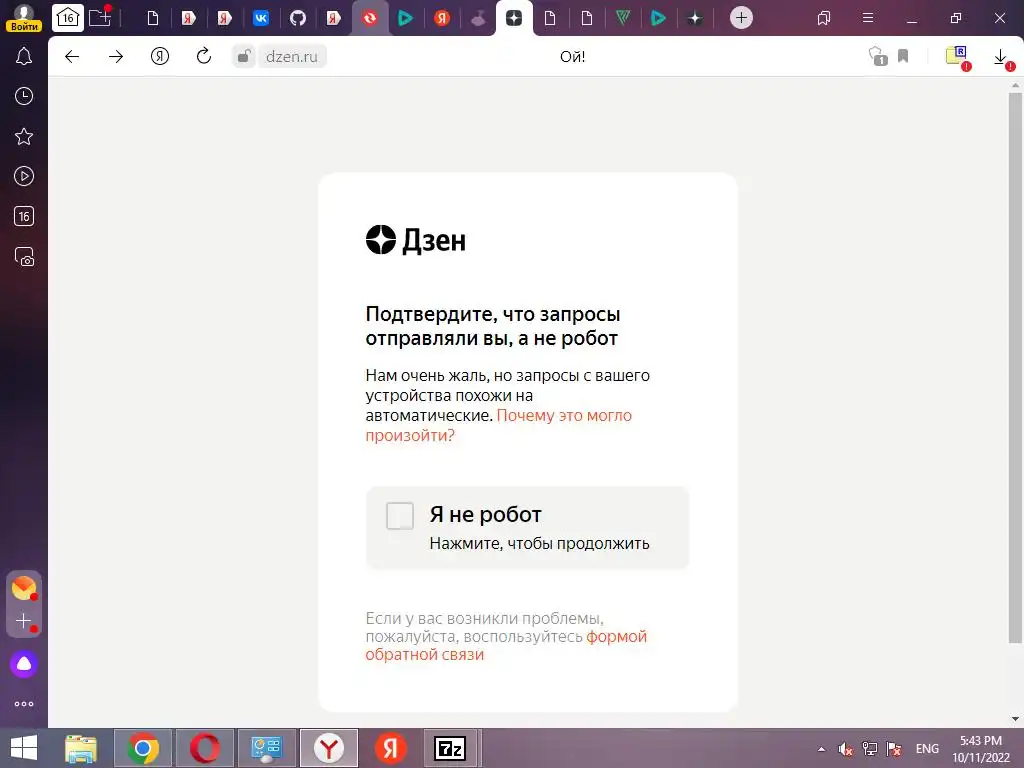
Task: Click the connection lock icon
Action: [244, 57]
